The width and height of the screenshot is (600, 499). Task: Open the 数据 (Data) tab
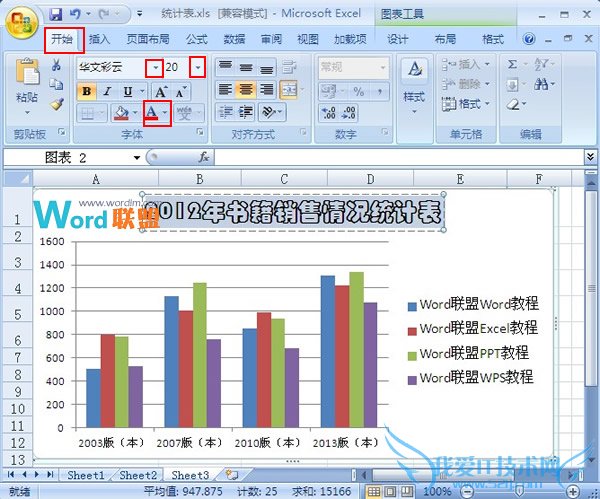point(234,39)
